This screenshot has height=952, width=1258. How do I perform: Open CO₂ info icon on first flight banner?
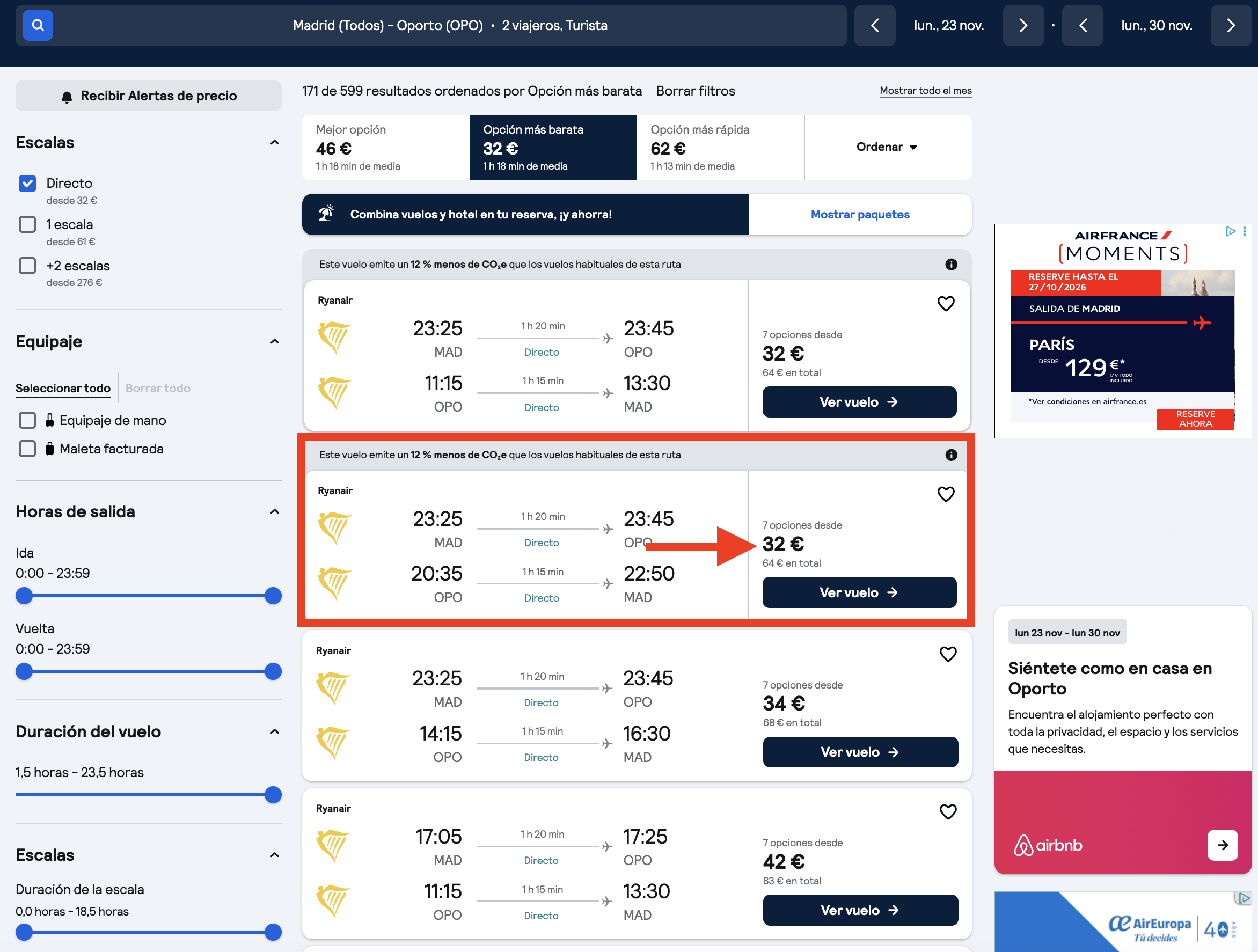click(x=951, y=265)
